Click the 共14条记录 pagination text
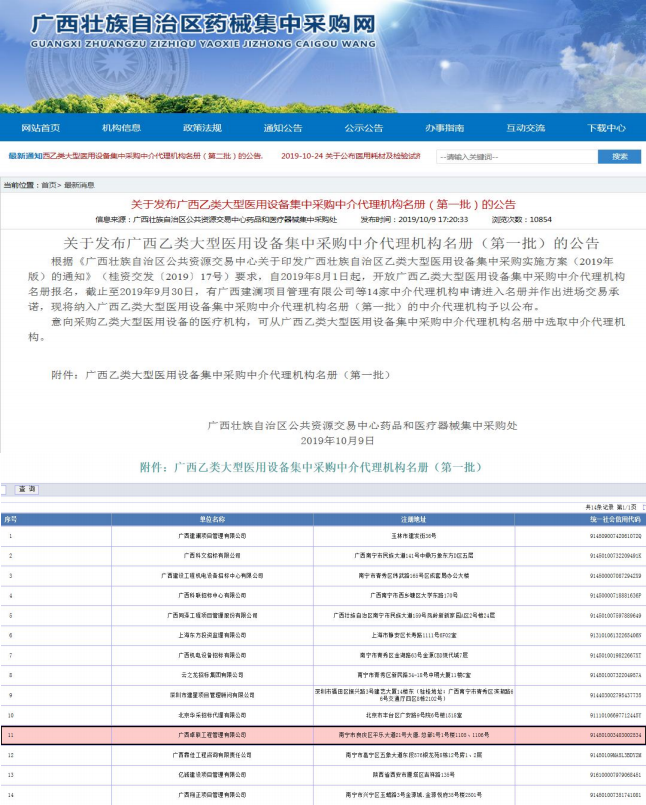The width and height of the screenshot is (646, 805). click(x=611, y=507)
